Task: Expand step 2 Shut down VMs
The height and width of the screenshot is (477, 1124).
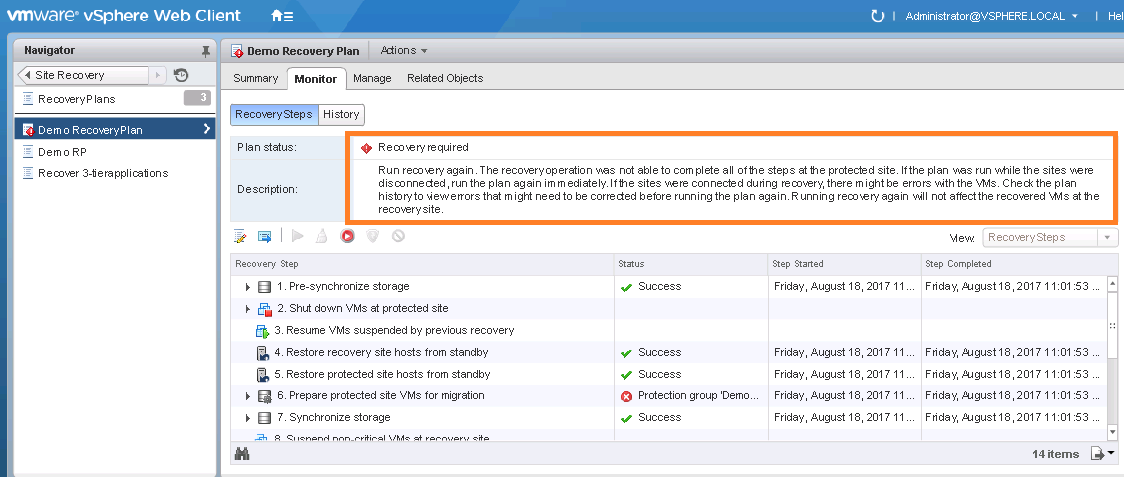Action: [x=248, y=309]
